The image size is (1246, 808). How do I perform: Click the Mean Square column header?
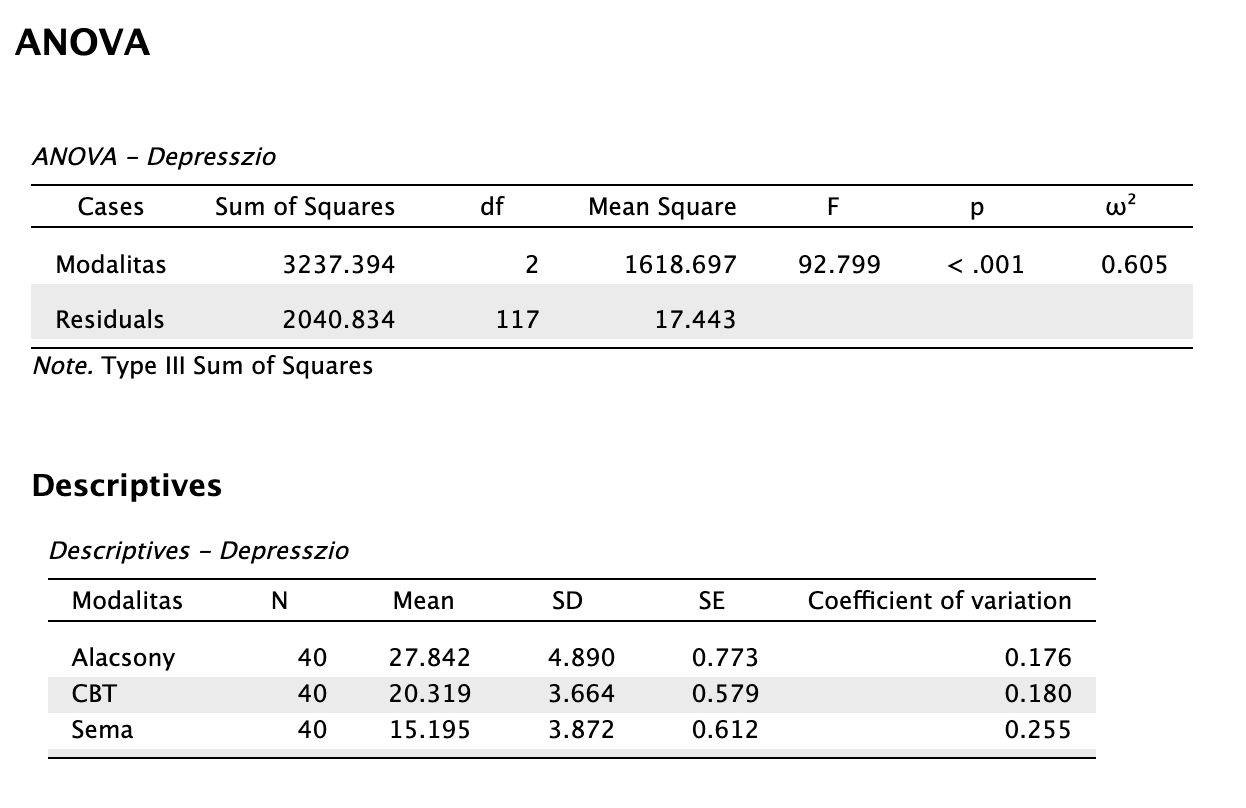662,207
